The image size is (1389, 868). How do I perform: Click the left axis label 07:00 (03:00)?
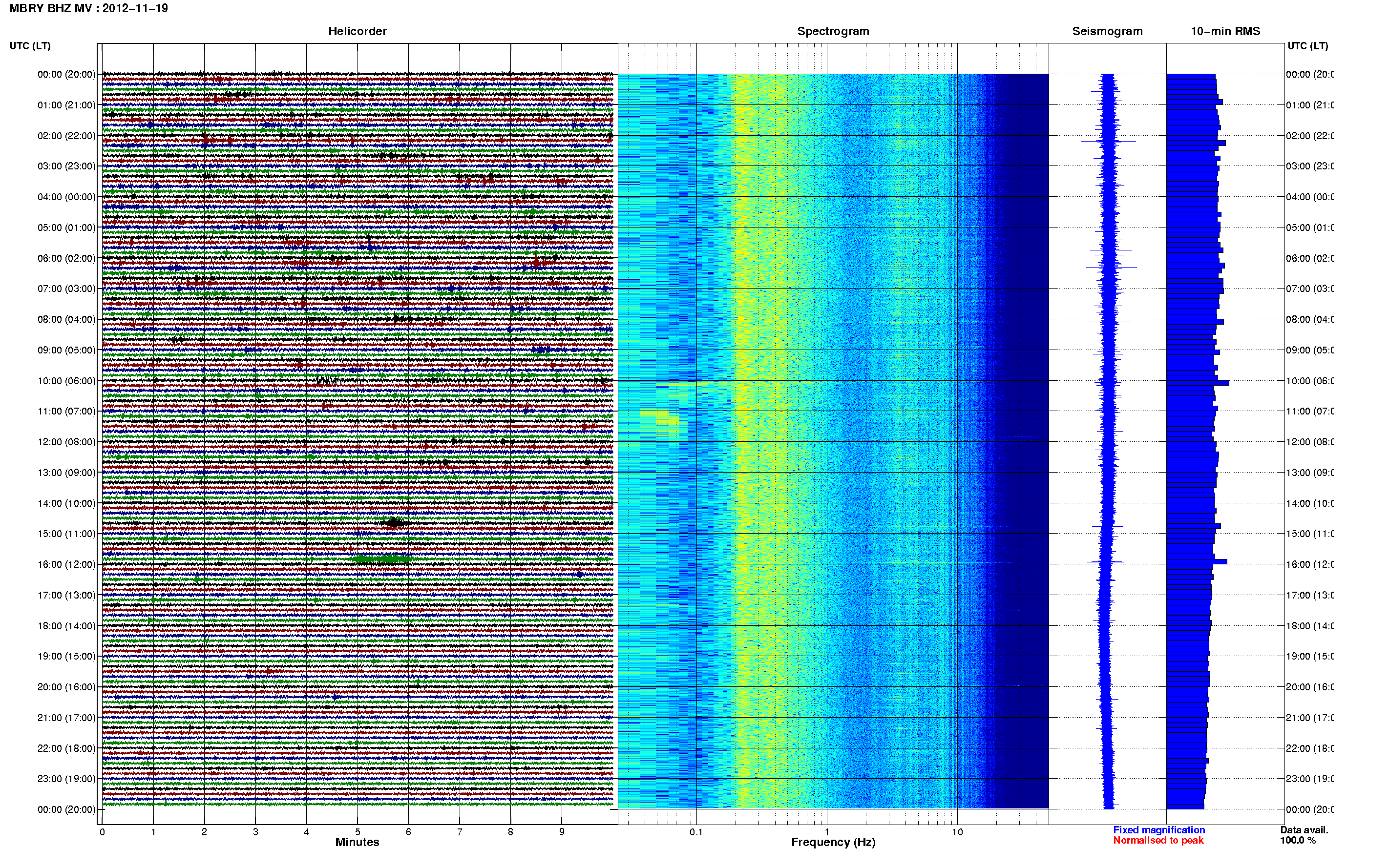point(66,288)
